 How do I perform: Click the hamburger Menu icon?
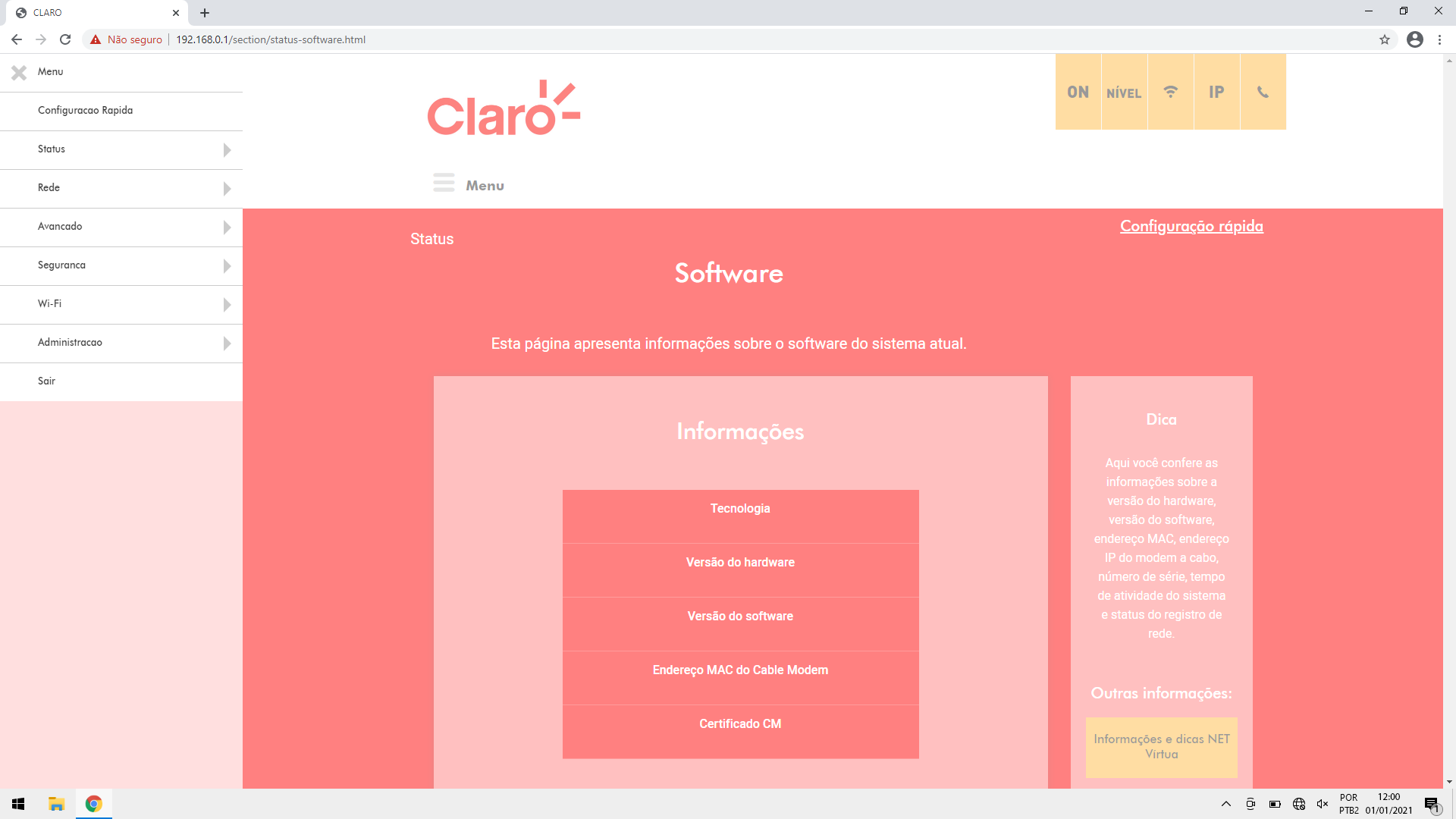[x=443, y=184]
